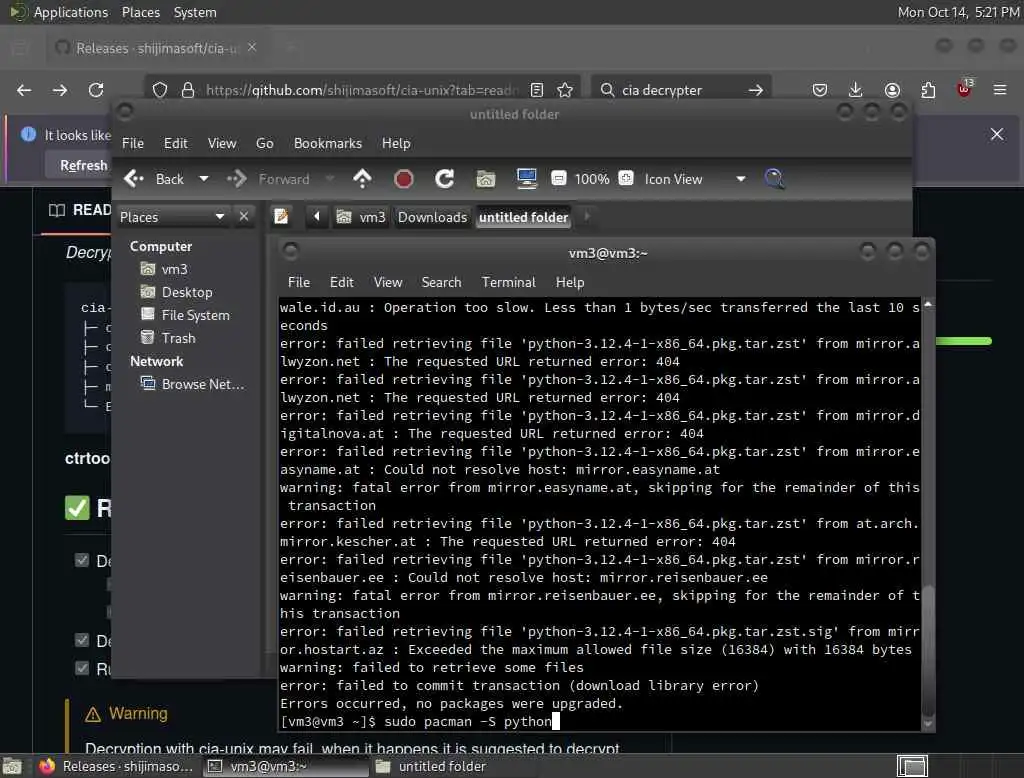This screenshot has height=778, width=1024.
Task: Go to Home folder icon in toolbar
Action: [485, 178]
